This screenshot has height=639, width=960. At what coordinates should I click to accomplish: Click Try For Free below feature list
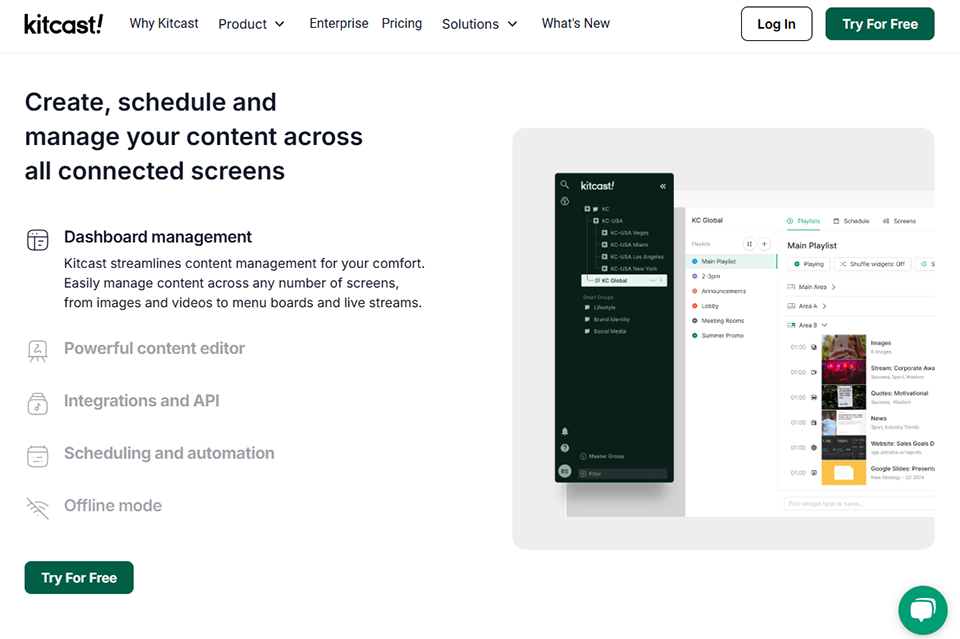coord(79,577)
